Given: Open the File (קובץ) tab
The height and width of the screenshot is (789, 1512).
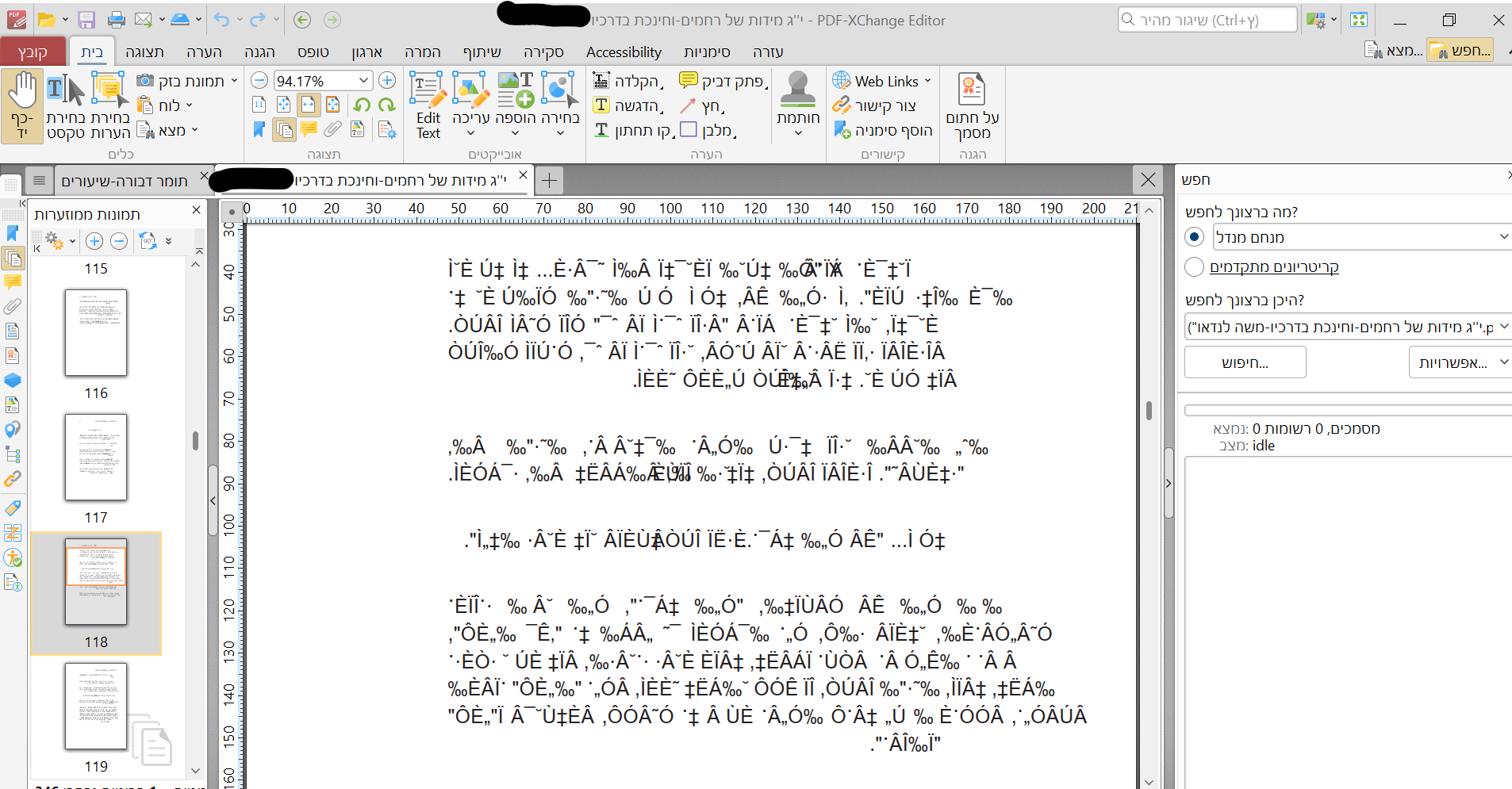Looking at the screenshot, I should (32, 52).
